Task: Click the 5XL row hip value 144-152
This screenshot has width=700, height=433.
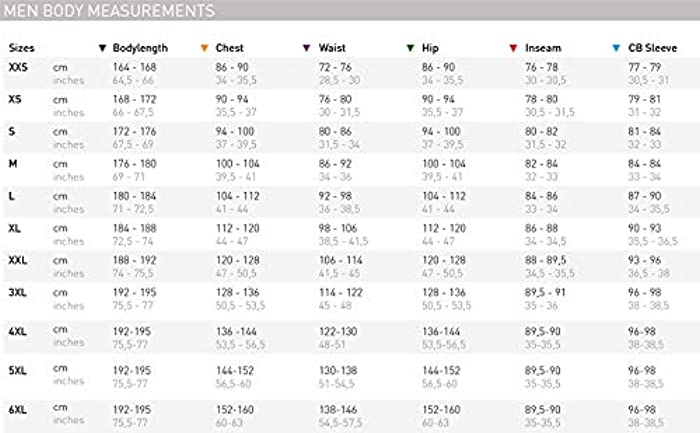Action: [442, 369]
